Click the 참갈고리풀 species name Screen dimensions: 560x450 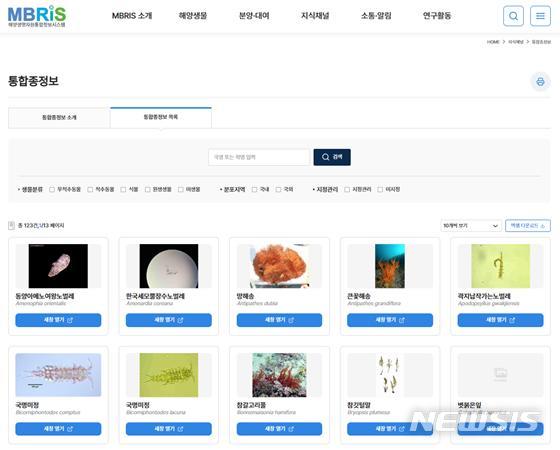251,405
